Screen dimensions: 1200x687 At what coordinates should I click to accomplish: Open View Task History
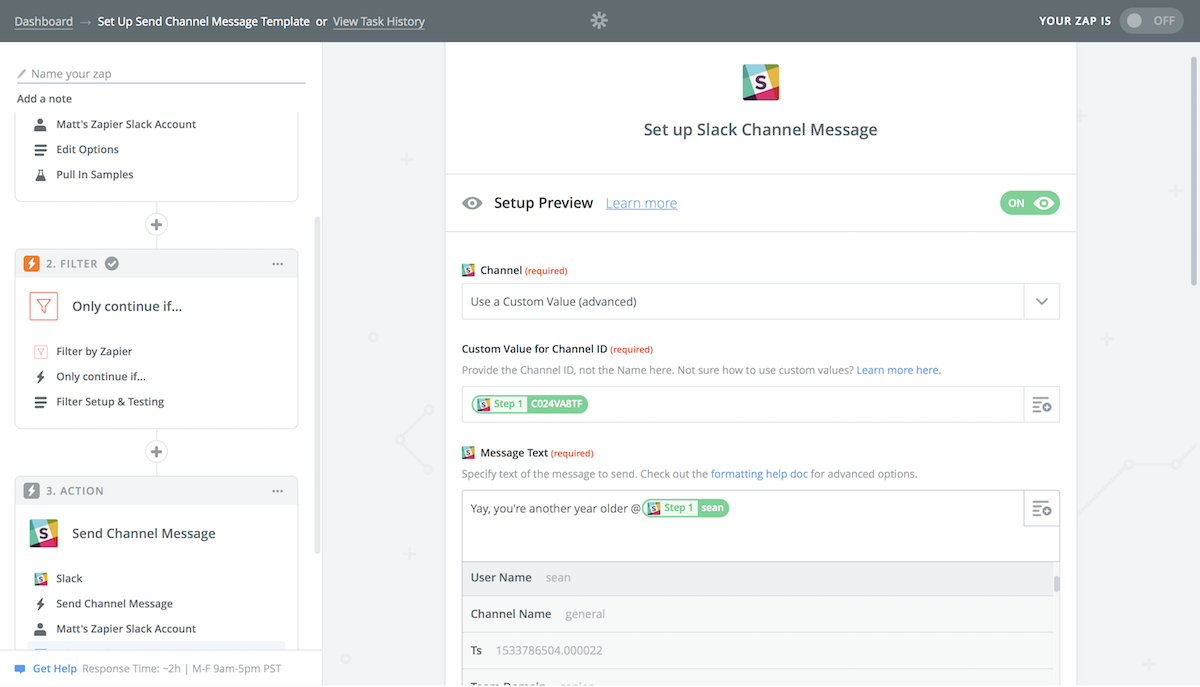pyautogui.click(x=378, y=21)
